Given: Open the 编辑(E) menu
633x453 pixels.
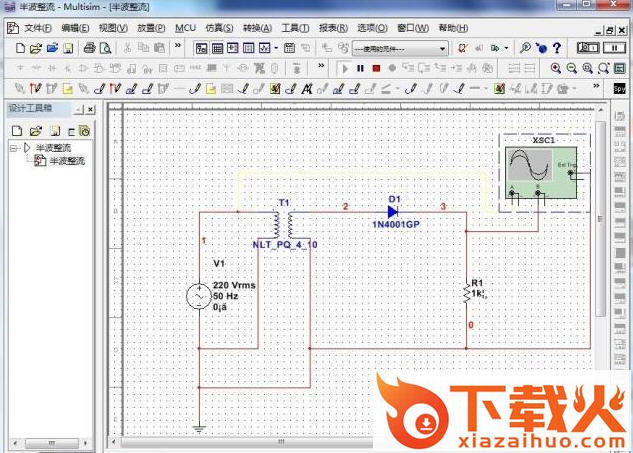Looking at the screenshot, I should coord(75,28).
